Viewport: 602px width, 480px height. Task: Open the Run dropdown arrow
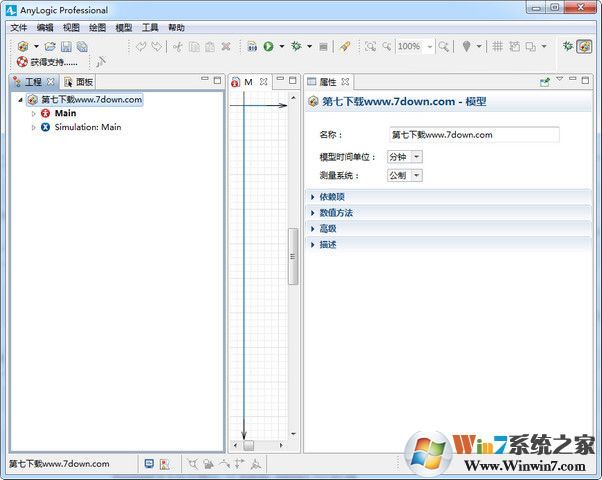point(281,46)
